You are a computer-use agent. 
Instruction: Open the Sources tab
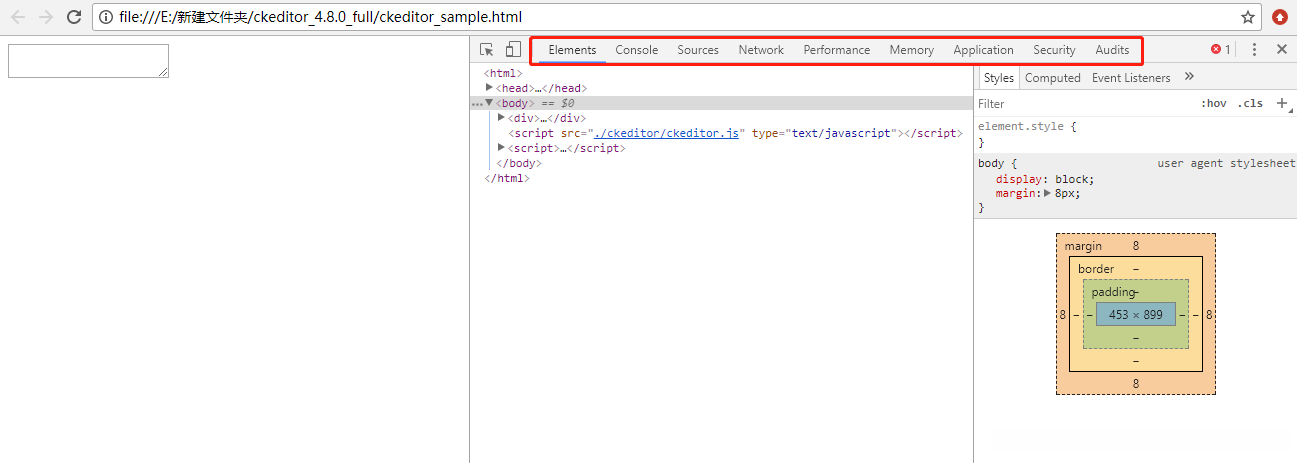pos(698,50)
